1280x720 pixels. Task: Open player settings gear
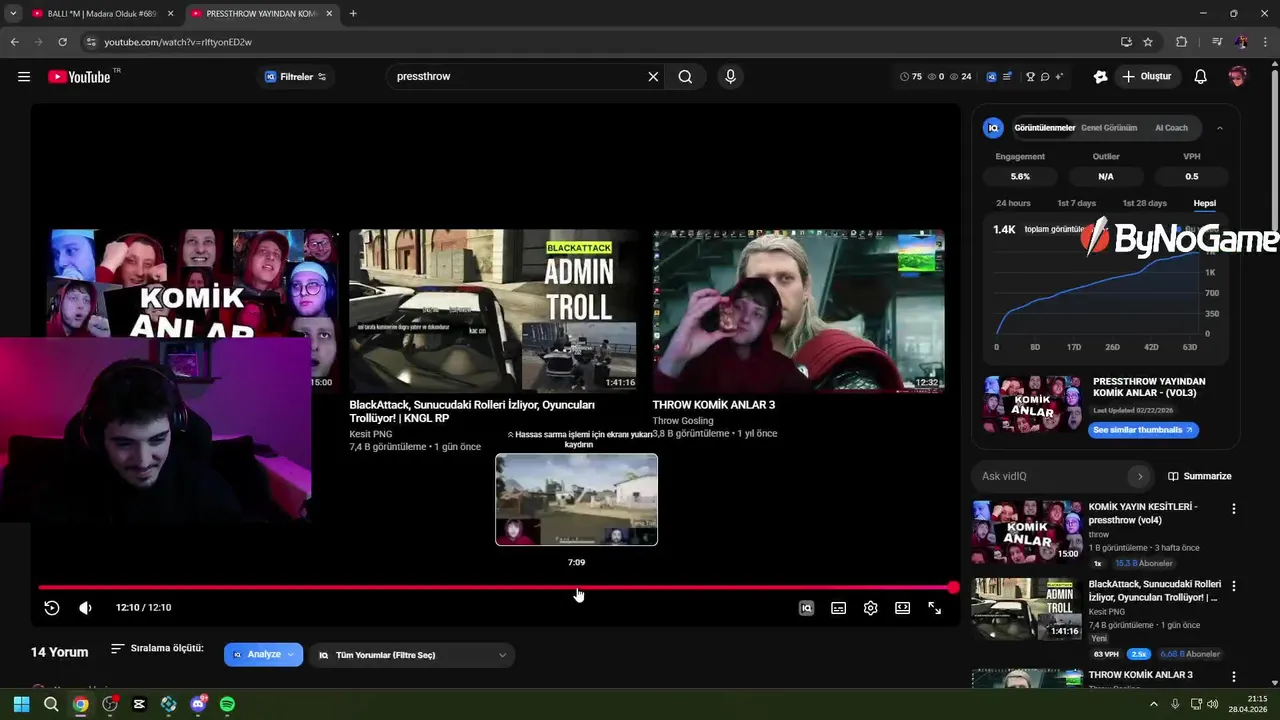click(871, 608)
